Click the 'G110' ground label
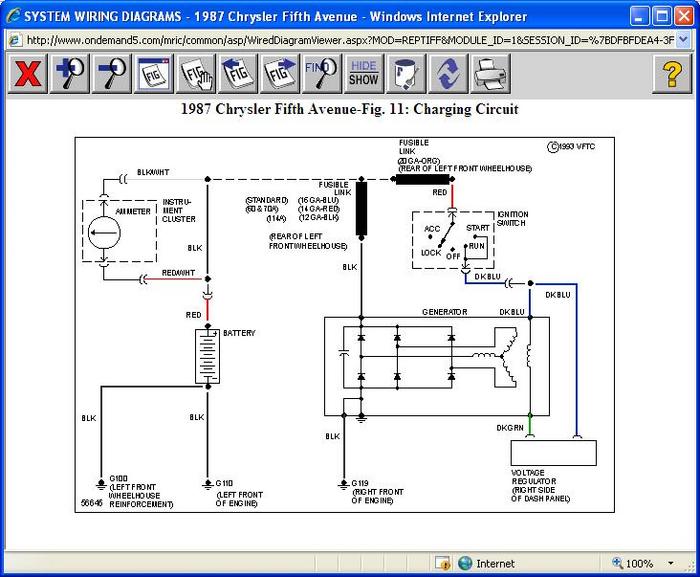 (x=224, y=483)
